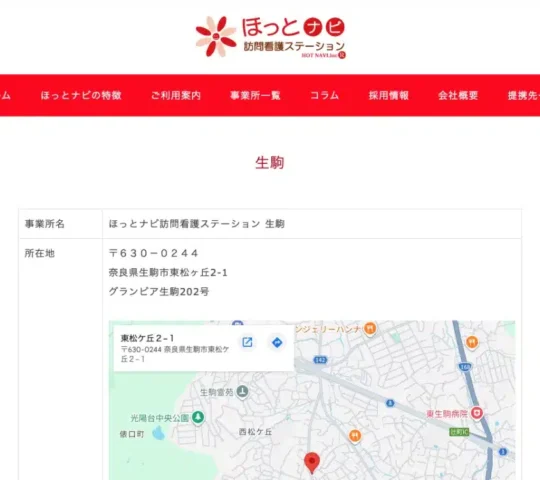
Task: Go to 事業所一覧 page
Action: [x=255, y=95]
